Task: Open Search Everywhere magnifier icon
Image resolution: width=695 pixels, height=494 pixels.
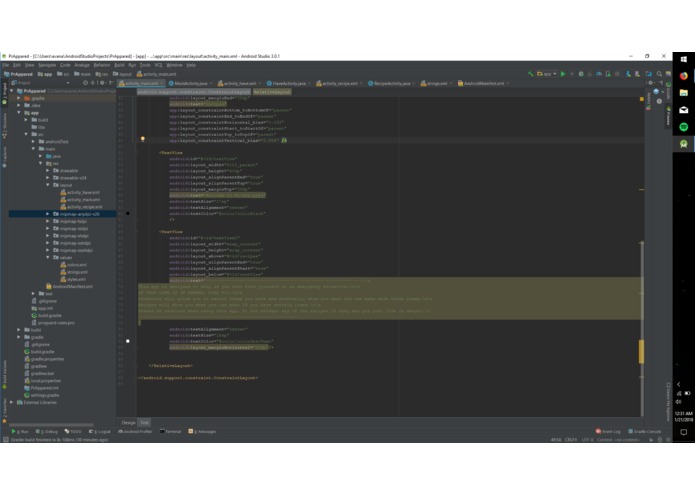Action: pyautogui.click(x=659, y=74)
